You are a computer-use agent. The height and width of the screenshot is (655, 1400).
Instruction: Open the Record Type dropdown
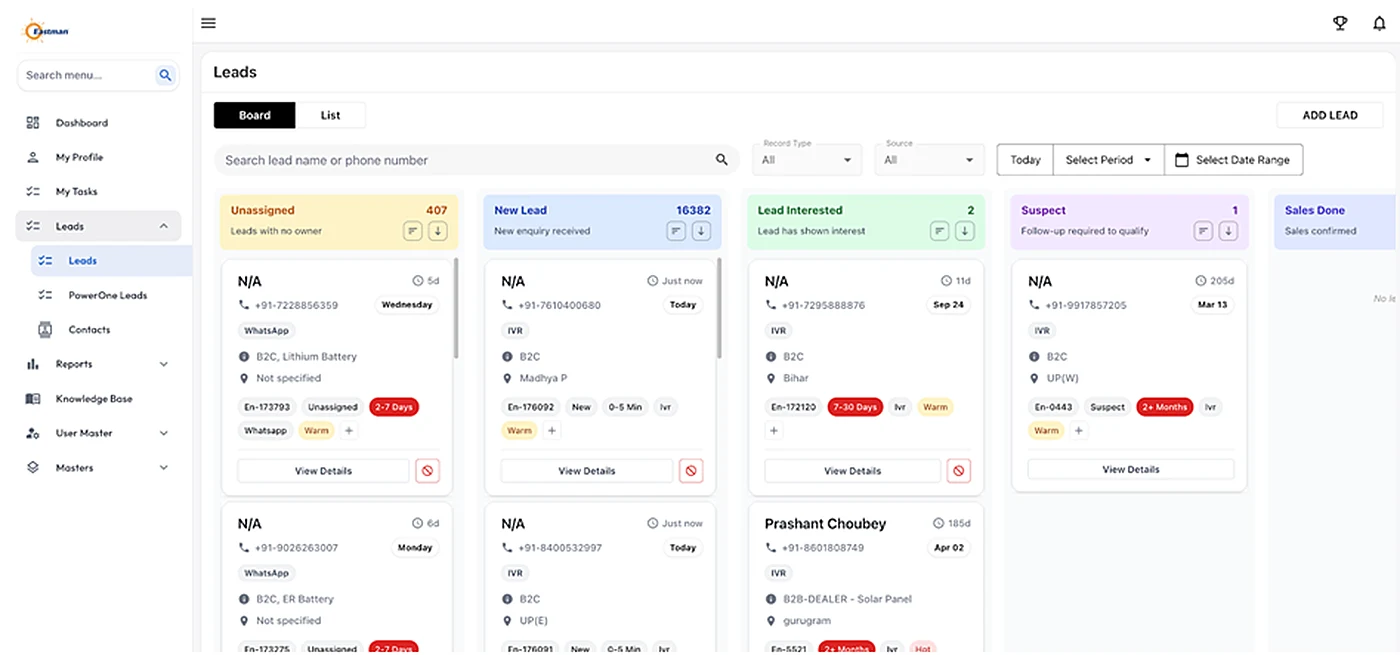[x=808, y=160]
